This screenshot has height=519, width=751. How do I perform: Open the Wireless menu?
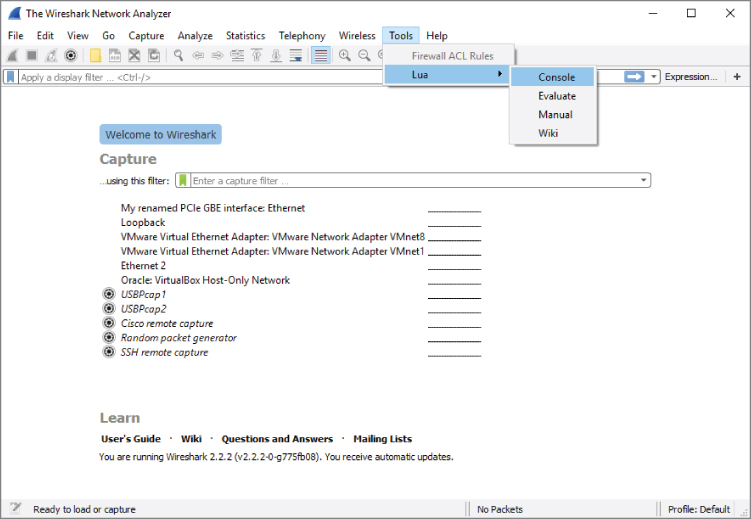tap(357, 35)
